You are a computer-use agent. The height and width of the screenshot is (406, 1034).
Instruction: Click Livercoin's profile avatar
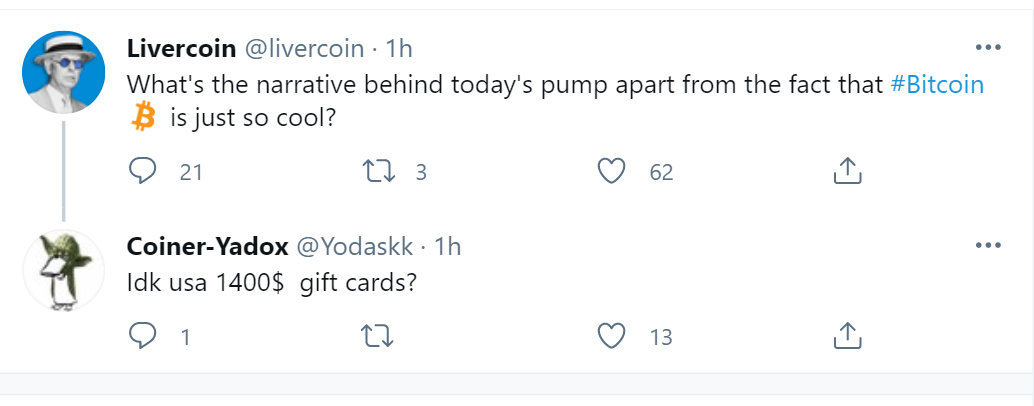click(63, 71)
